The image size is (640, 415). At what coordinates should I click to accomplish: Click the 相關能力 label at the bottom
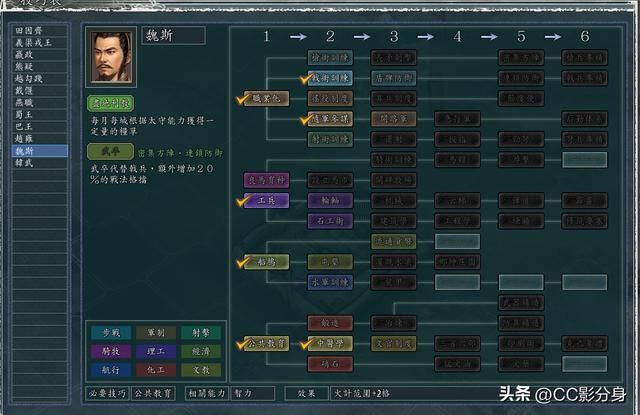tap(207, 393)
